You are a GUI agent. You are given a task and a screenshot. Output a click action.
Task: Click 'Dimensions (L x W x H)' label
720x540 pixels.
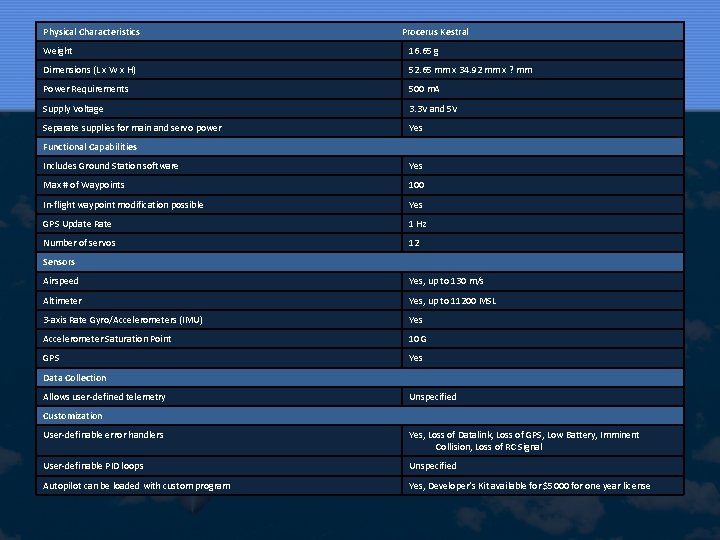90,70
